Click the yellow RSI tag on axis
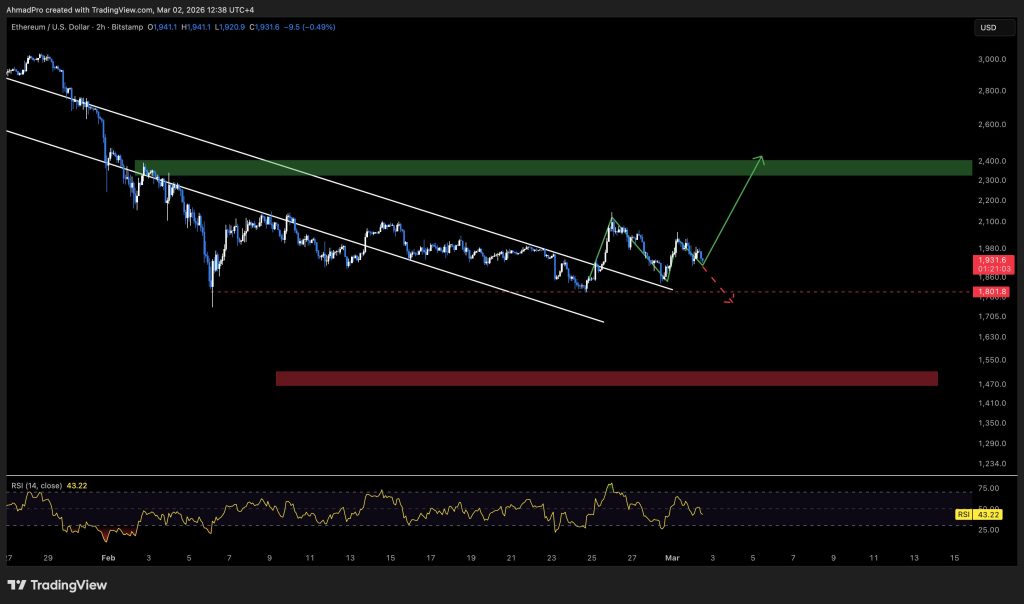The width and height of the screenshot is (1024, 604). coord(964,514)
